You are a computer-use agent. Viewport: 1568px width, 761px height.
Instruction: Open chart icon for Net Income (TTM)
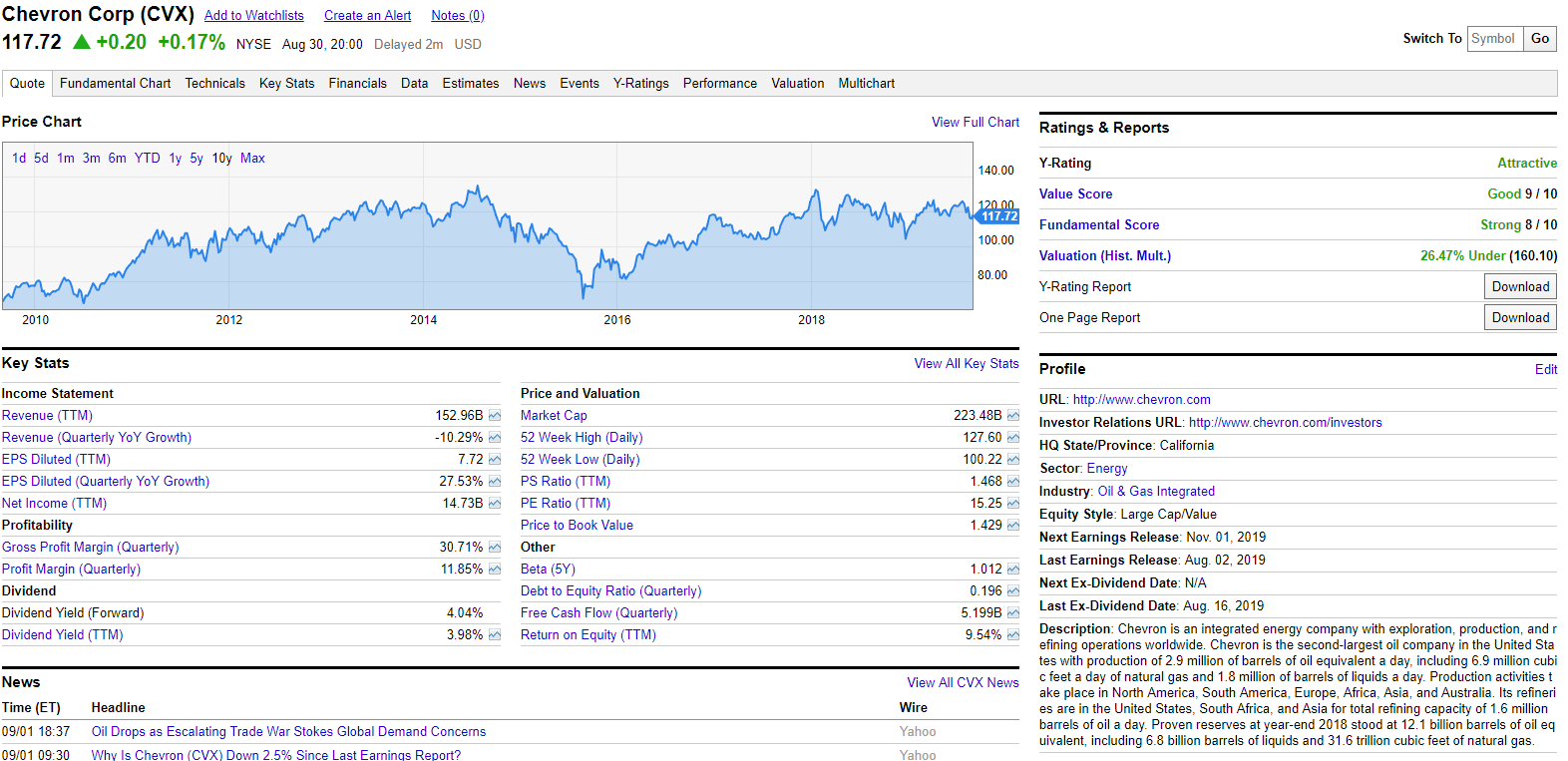coord(495,504)
